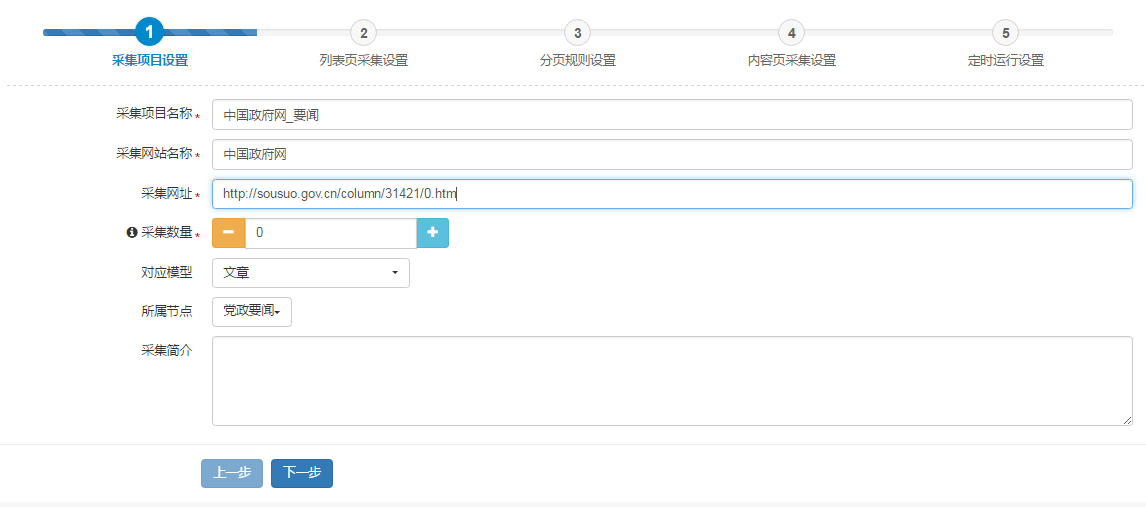Select step 5 circle in wizard
This screenshot has height=507, width=1146.
point(1005,33)
